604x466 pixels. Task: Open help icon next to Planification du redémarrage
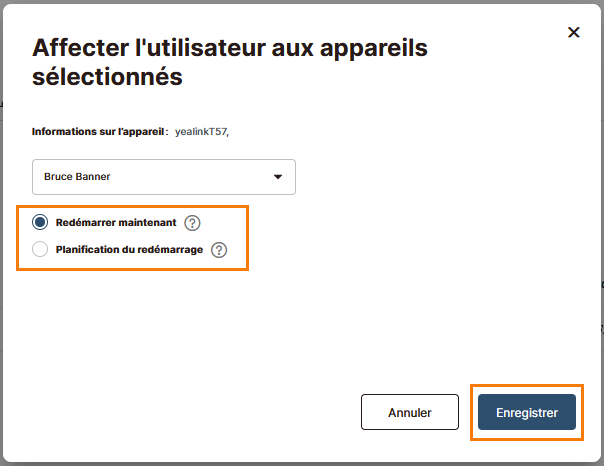click(219, 250)
